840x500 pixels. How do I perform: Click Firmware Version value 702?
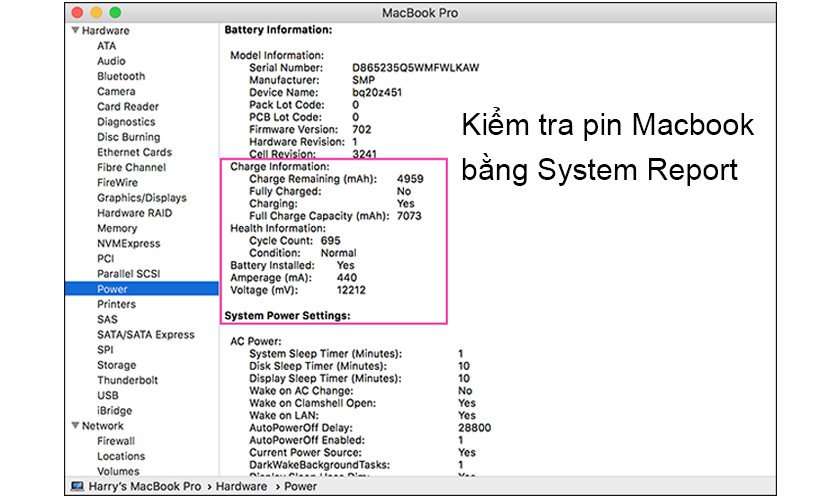click(361, 129)
